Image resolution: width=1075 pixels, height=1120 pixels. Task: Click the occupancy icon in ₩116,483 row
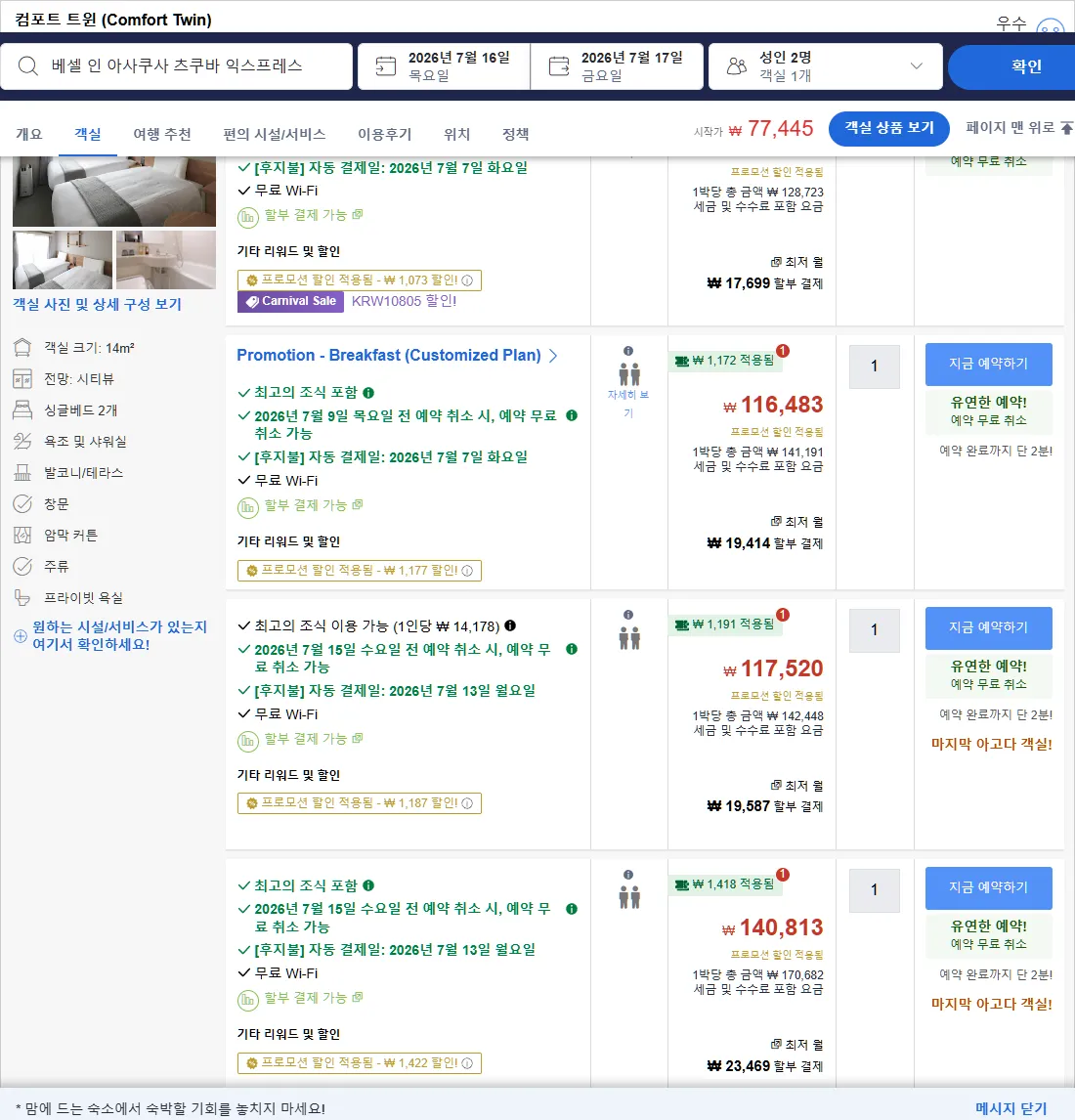629,374
